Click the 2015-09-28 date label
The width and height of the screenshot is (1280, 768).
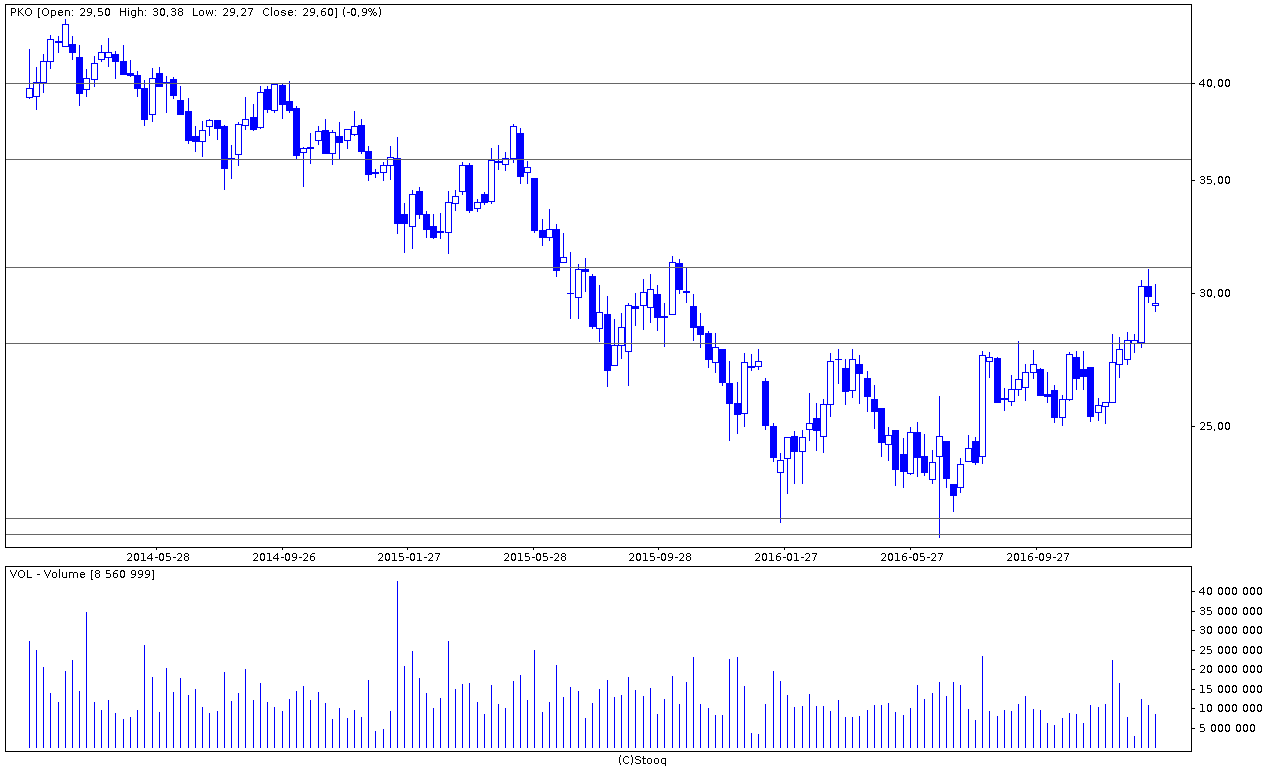pos(660,556)
